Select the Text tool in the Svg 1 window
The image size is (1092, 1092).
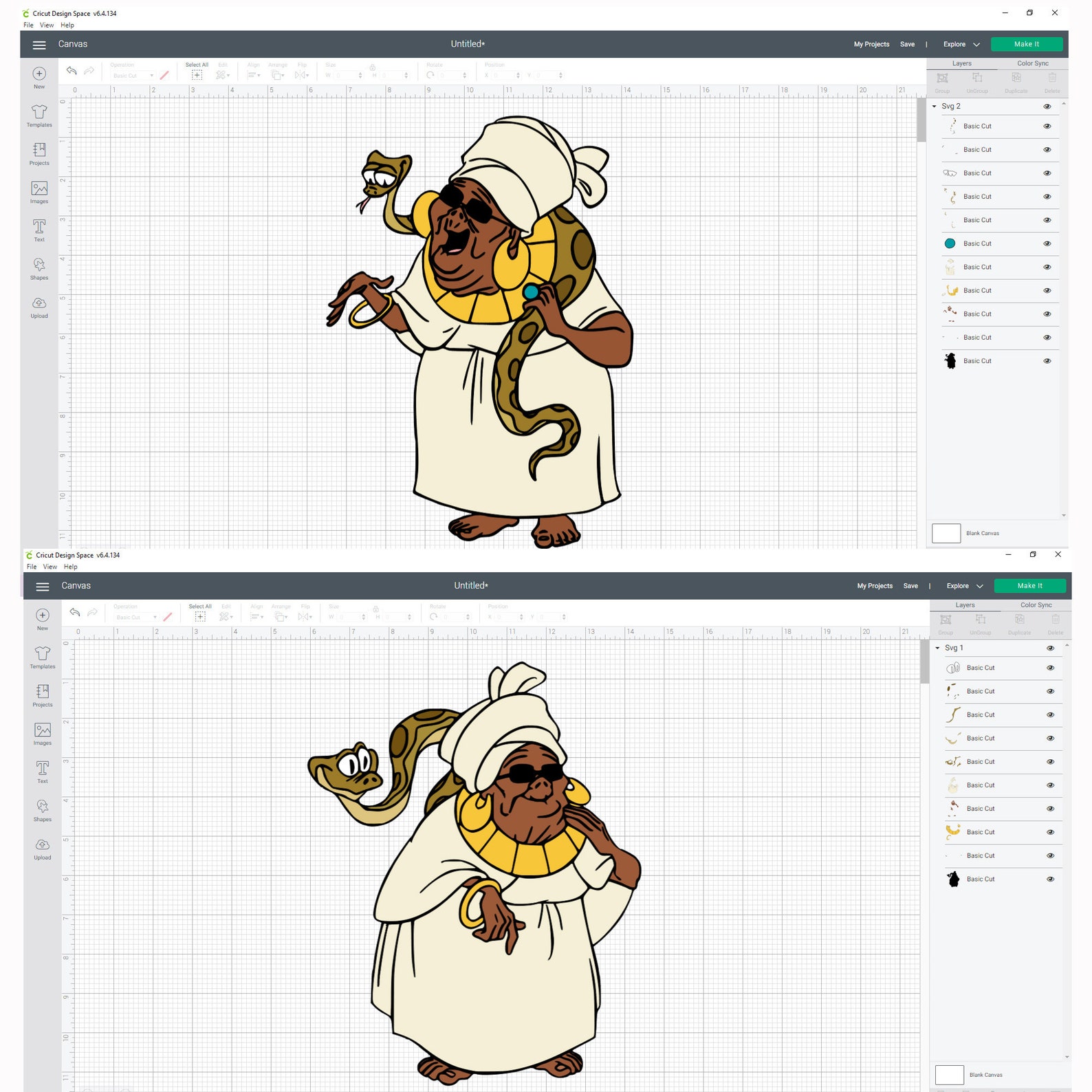pyautogui.click(x=43, y=772)
